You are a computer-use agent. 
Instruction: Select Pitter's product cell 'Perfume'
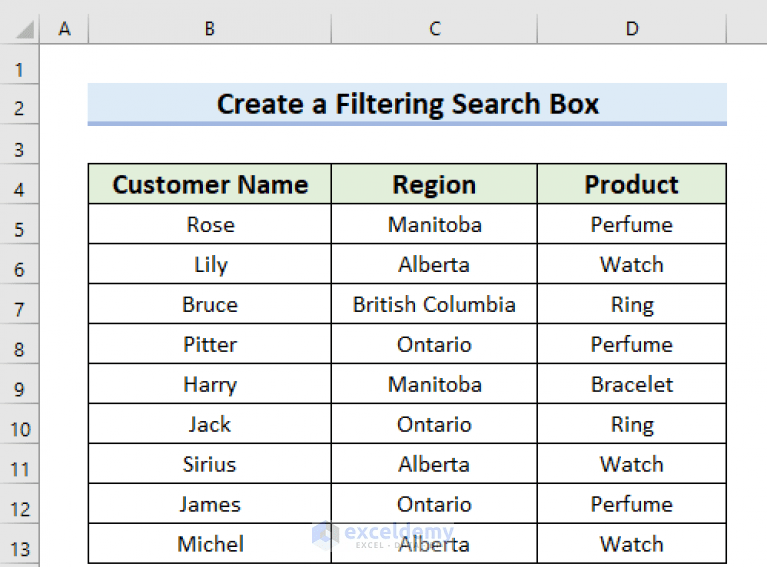(632, 344)
